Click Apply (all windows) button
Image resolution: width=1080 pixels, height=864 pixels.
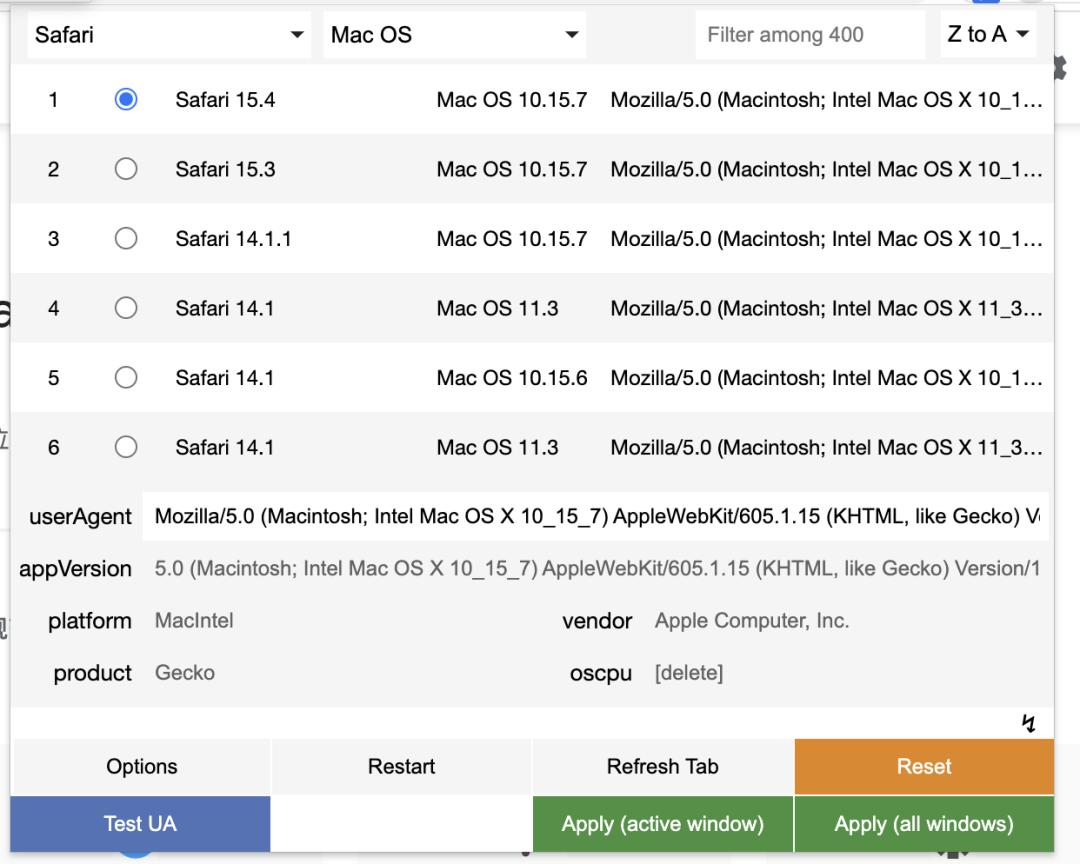[923, 824]
